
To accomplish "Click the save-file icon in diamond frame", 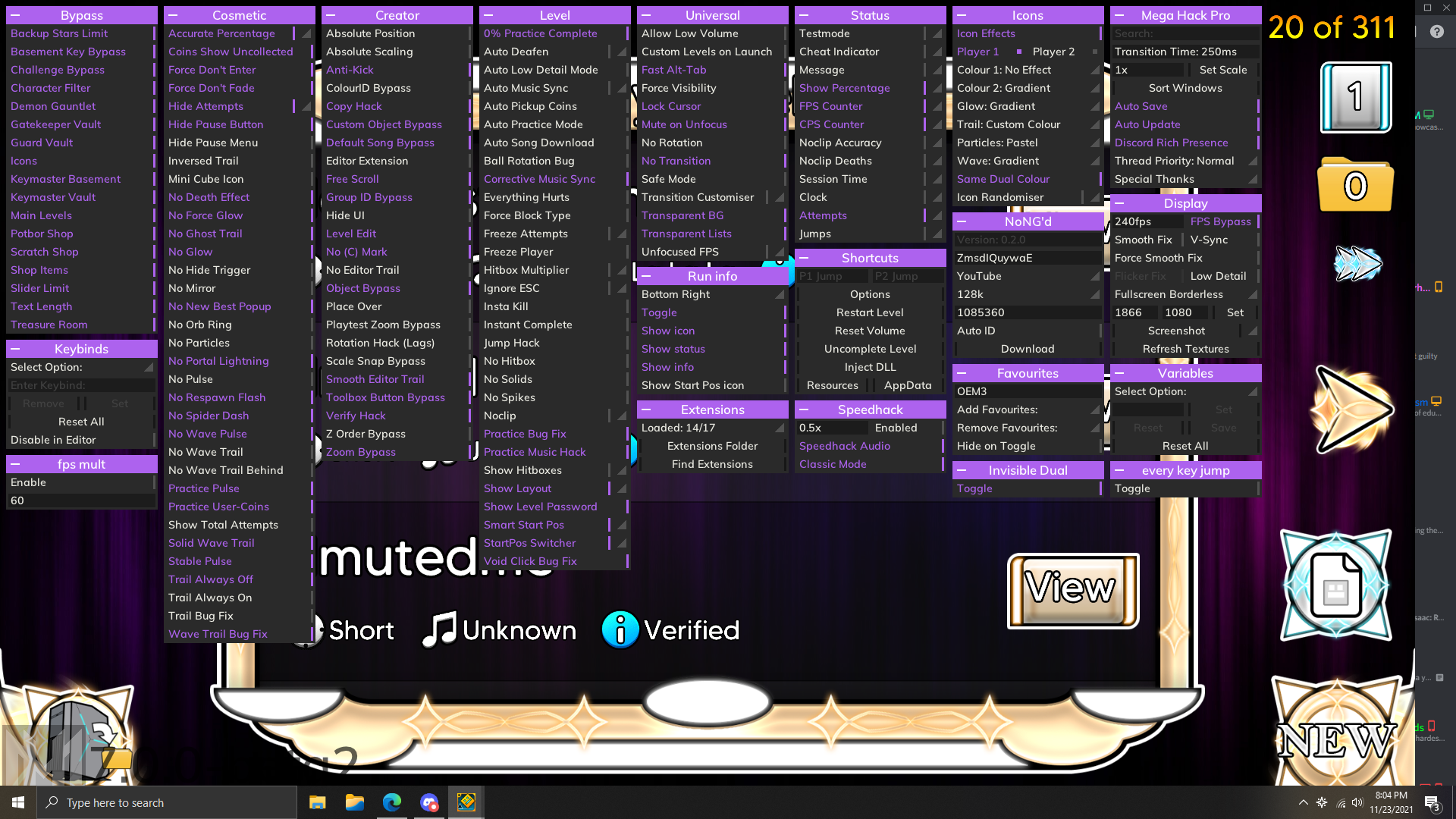I will tap(1335, 586).
